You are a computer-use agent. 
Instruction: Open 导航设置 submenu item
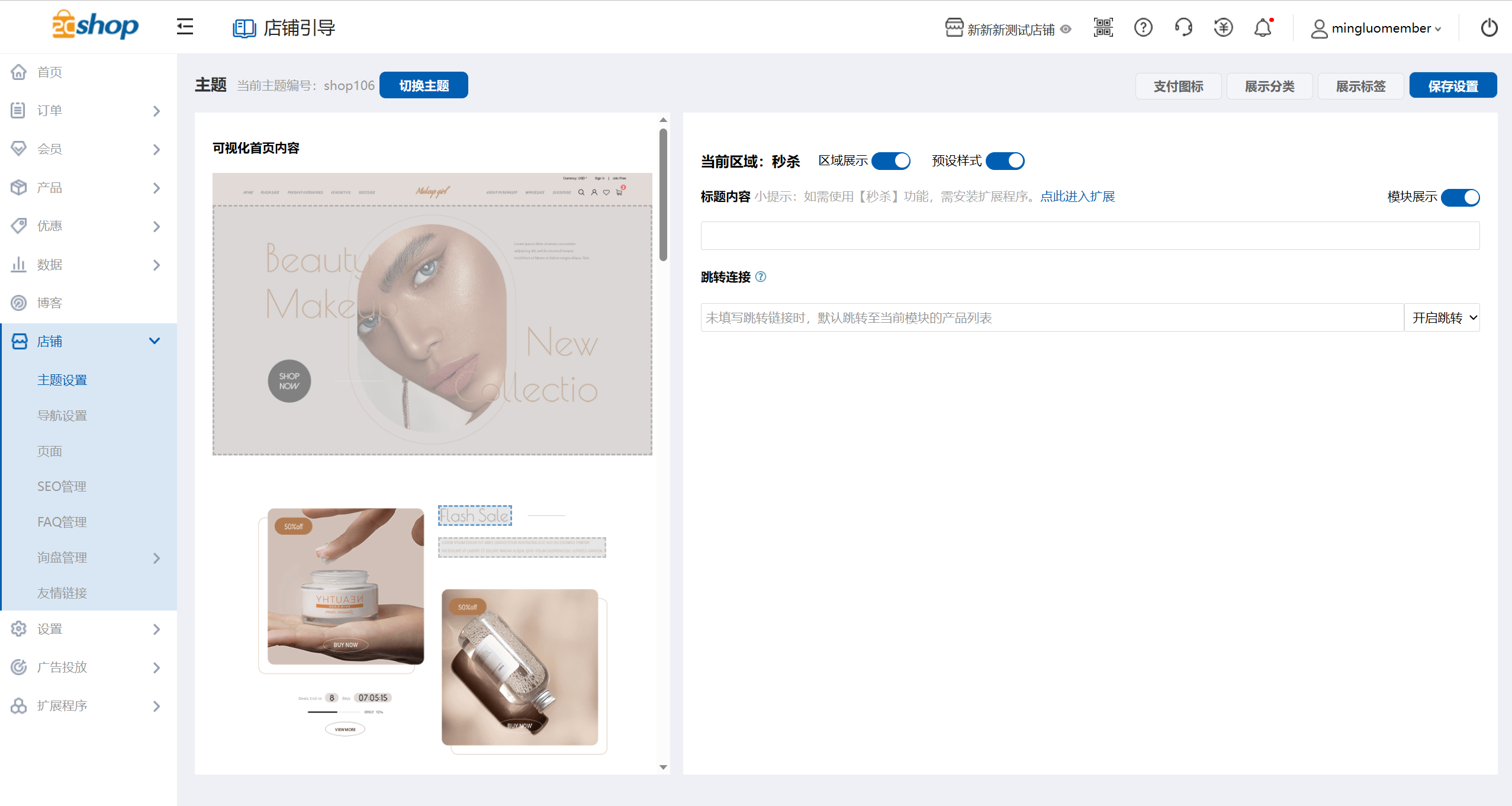click(x=62, y=415)
